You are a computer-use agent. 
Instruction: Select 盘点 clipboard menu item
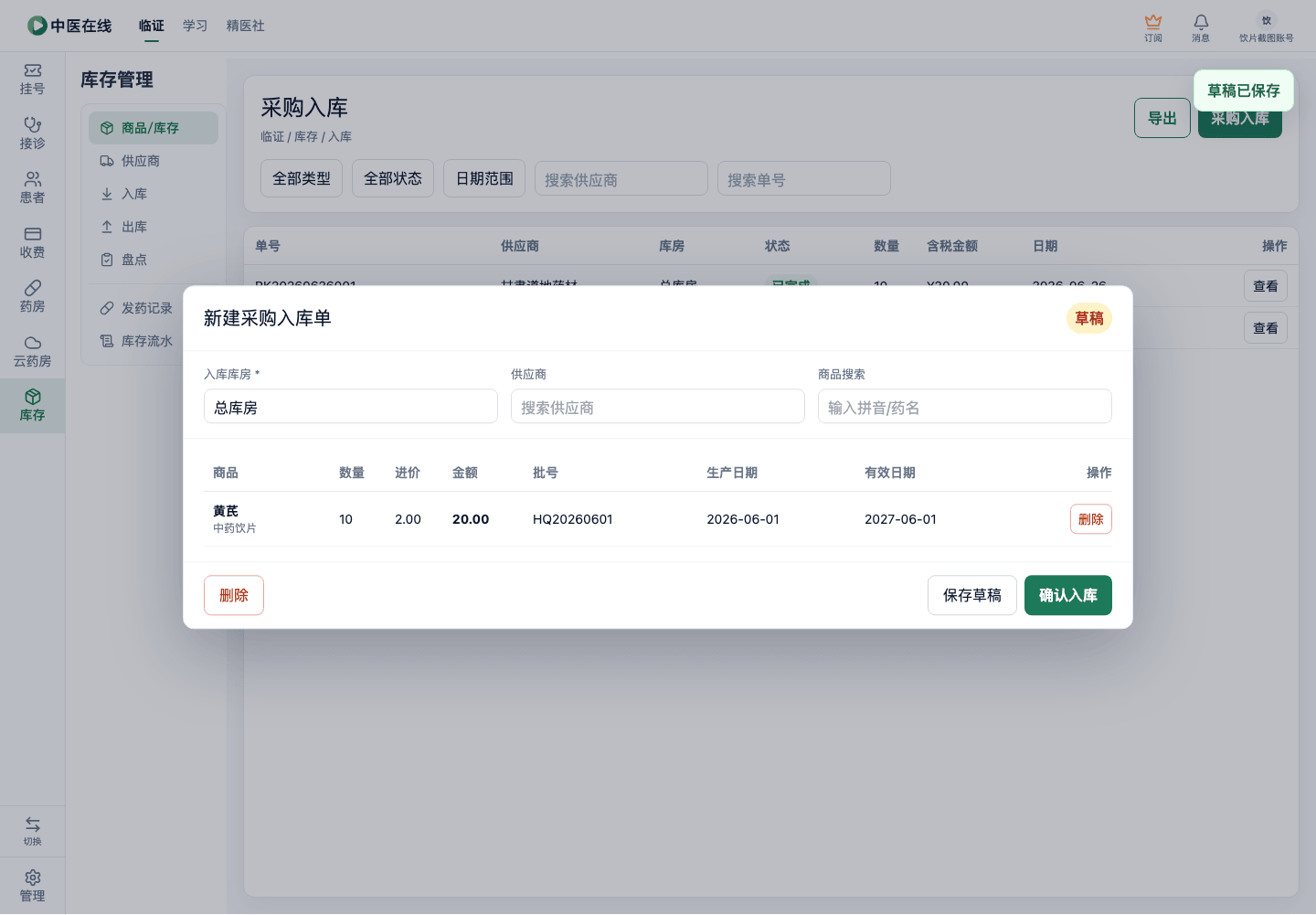point(154,260)
